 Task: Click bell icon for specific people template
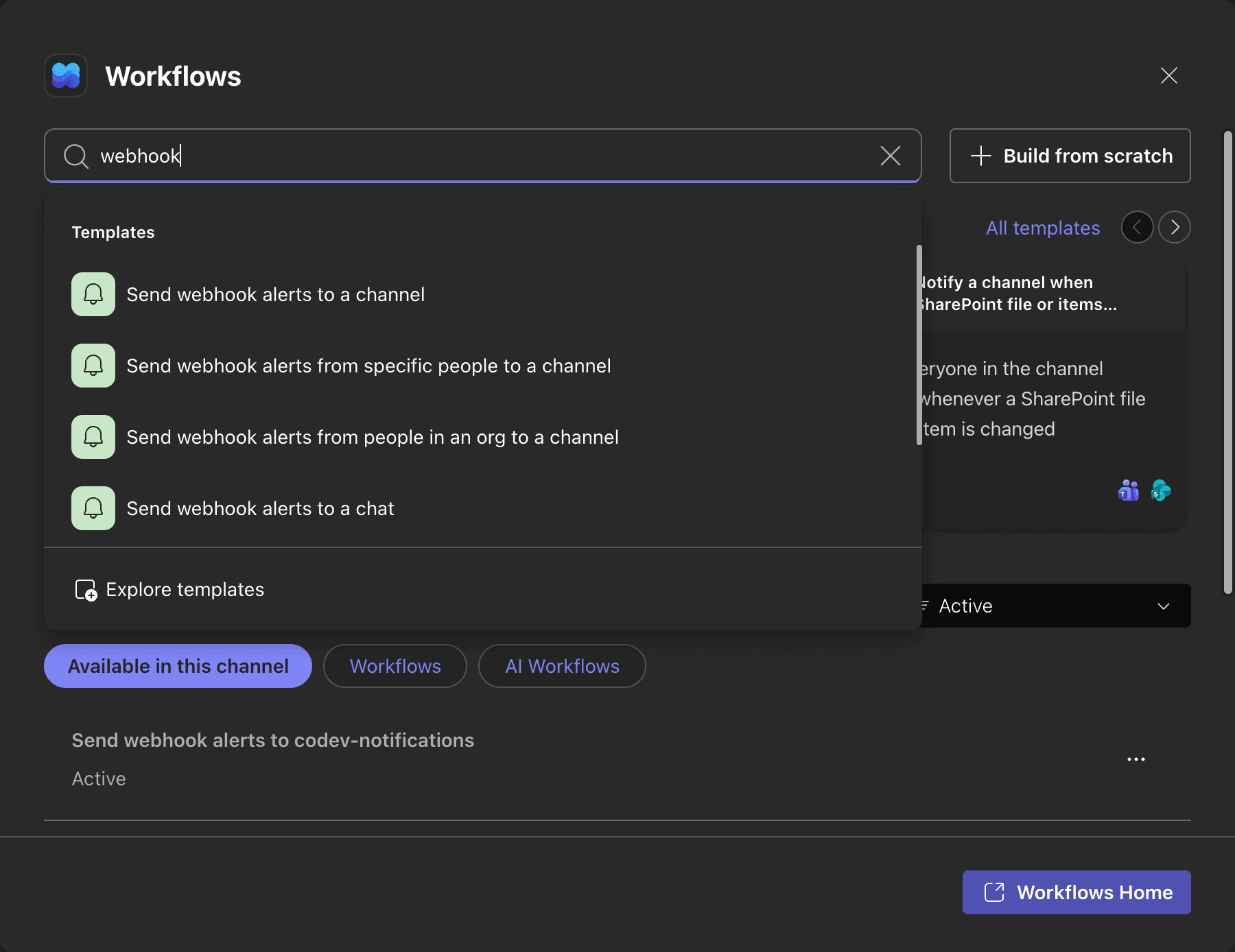tap(93, 366)
